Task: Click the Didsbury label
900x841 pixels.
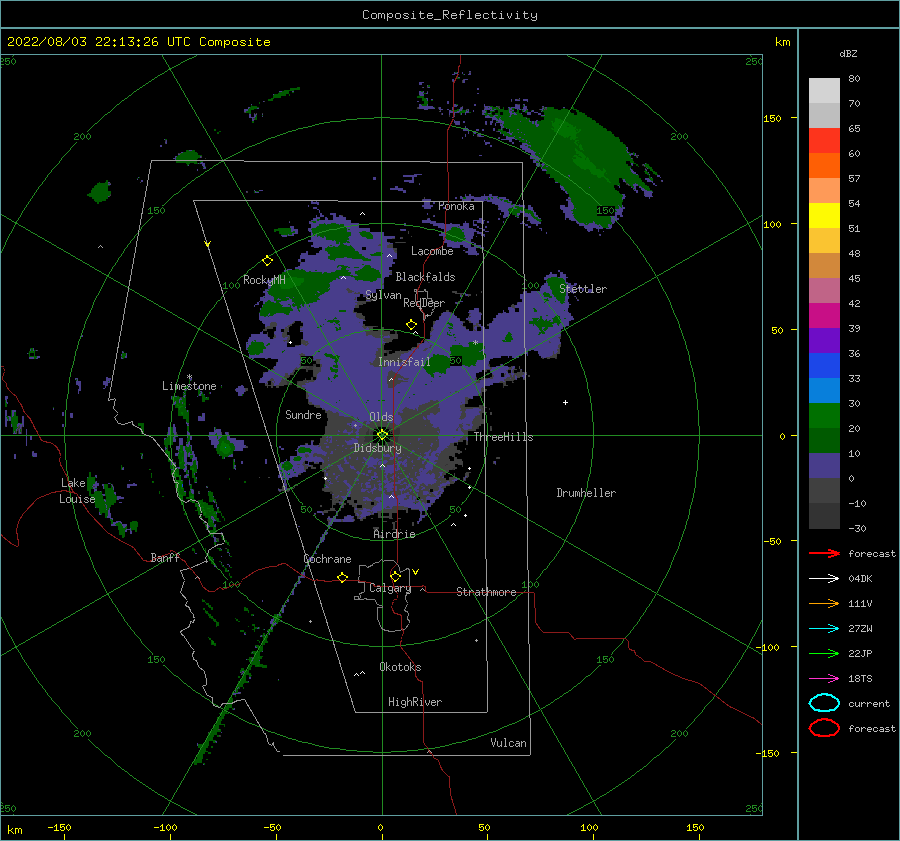Action: tap(377, 448)
